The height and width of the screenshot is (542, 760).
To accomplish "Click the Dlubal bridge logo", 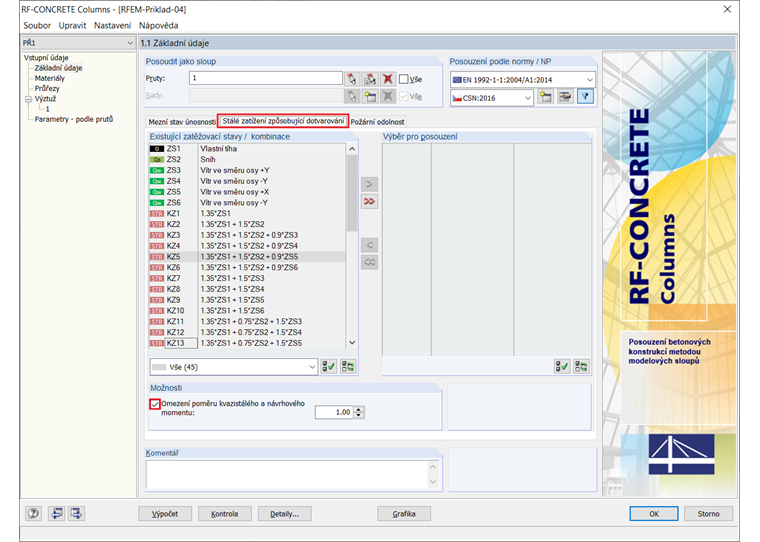I will pos(681,454).
